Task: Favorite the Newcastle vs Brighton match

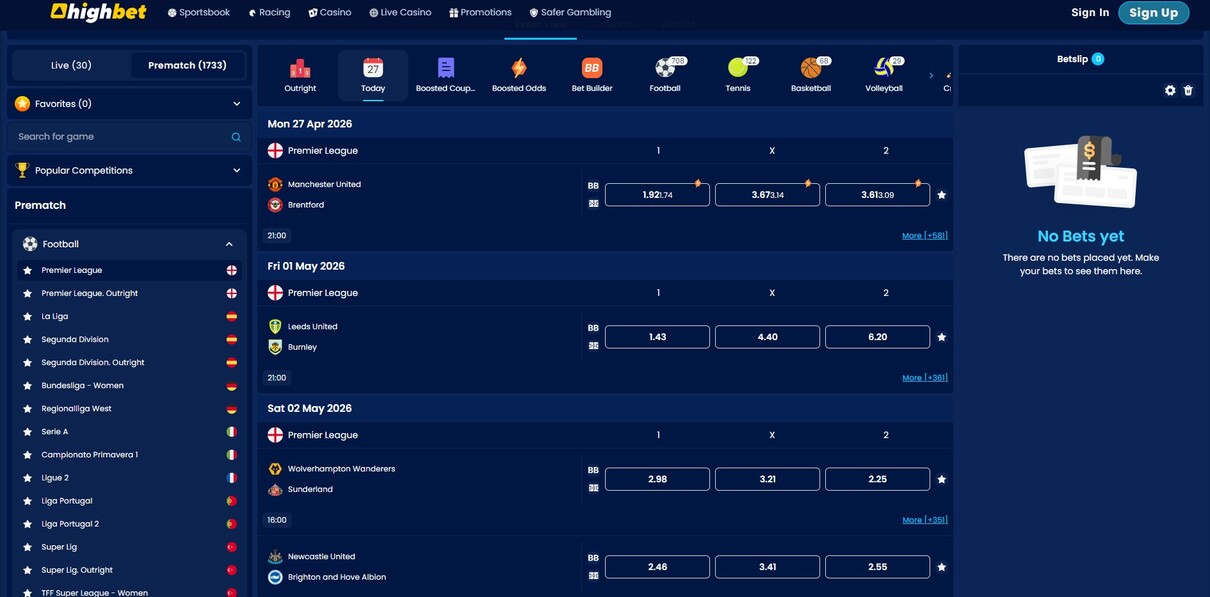Action: (941, 567)
